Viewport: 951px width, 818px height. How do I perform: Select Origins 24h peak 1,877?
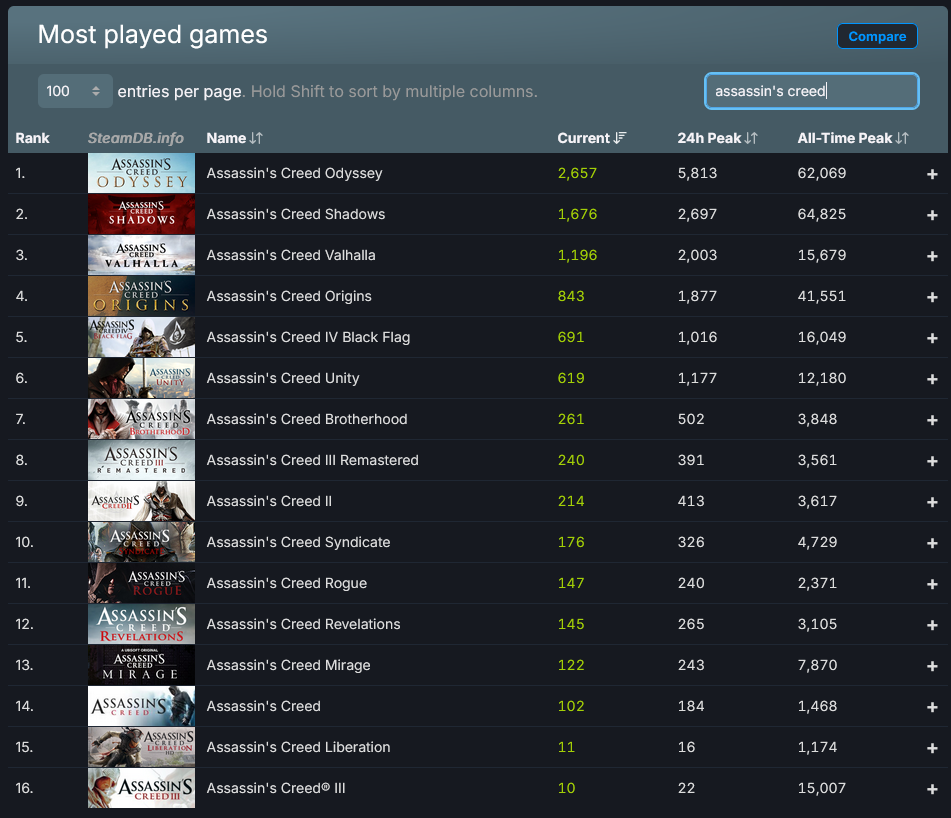pyautogui.click(x=697, y=297)
